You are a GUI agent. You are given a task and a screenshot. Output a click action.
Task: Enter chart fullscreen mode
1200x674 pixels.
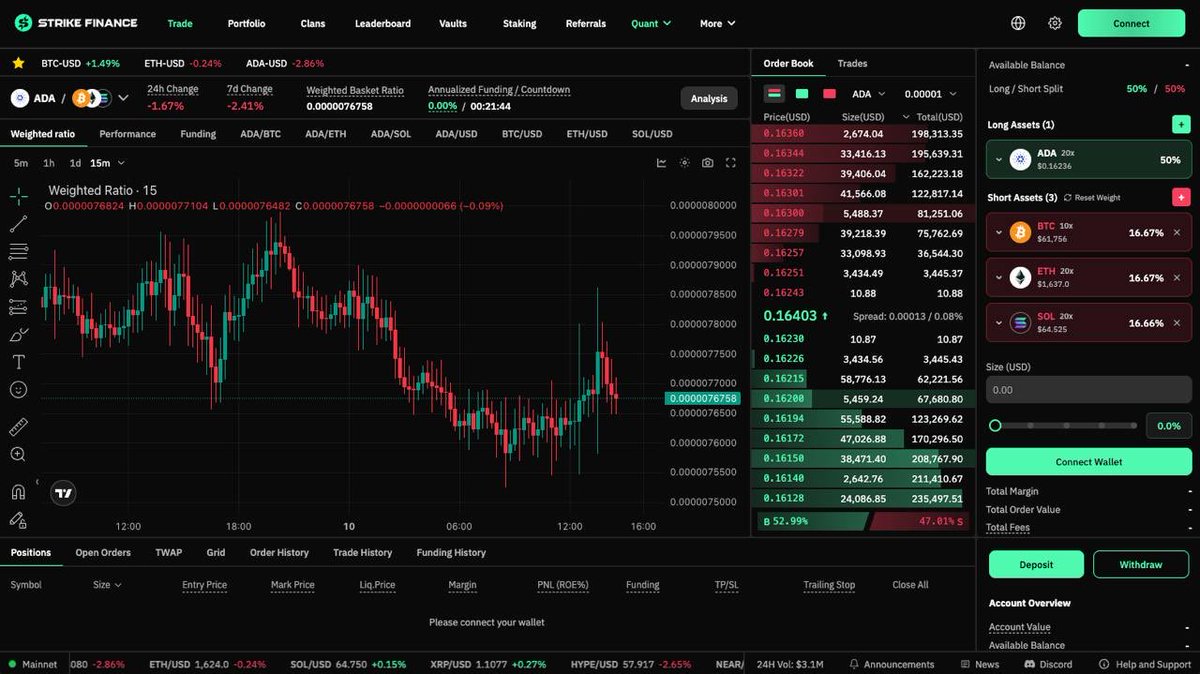coord(731,163)
